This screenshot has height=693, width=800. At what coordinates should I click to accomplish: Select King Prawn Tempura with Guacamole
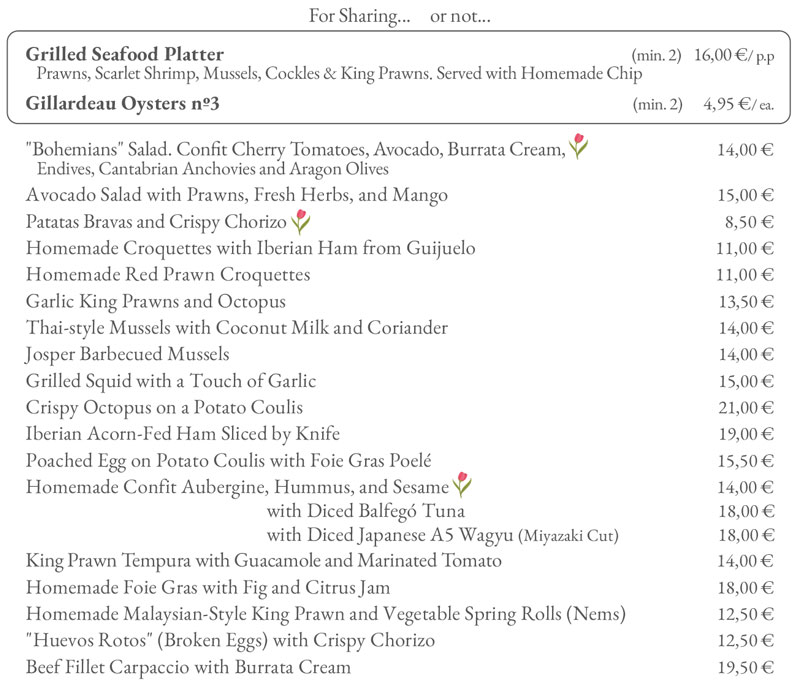(x=264, y=561)
